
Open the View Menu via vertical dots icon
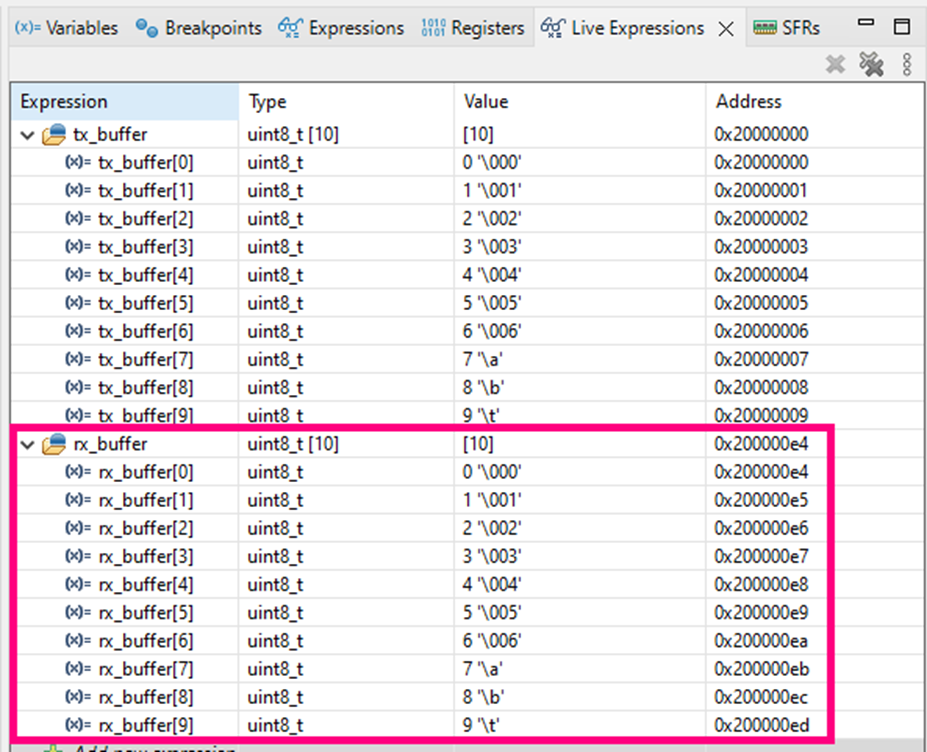pos(906,63)
